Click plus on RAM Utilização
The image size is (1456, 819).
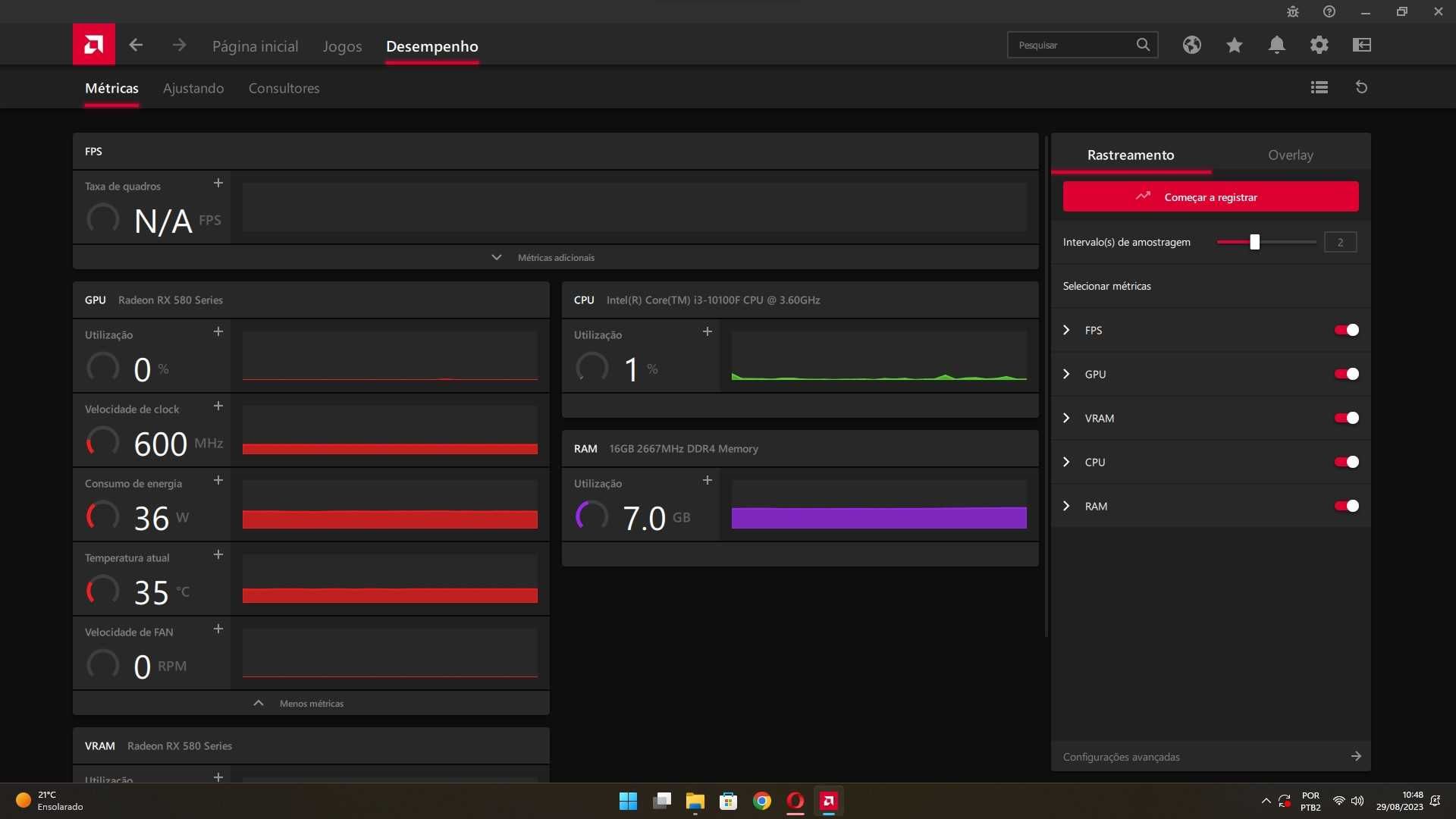click(x=708, y=480)
